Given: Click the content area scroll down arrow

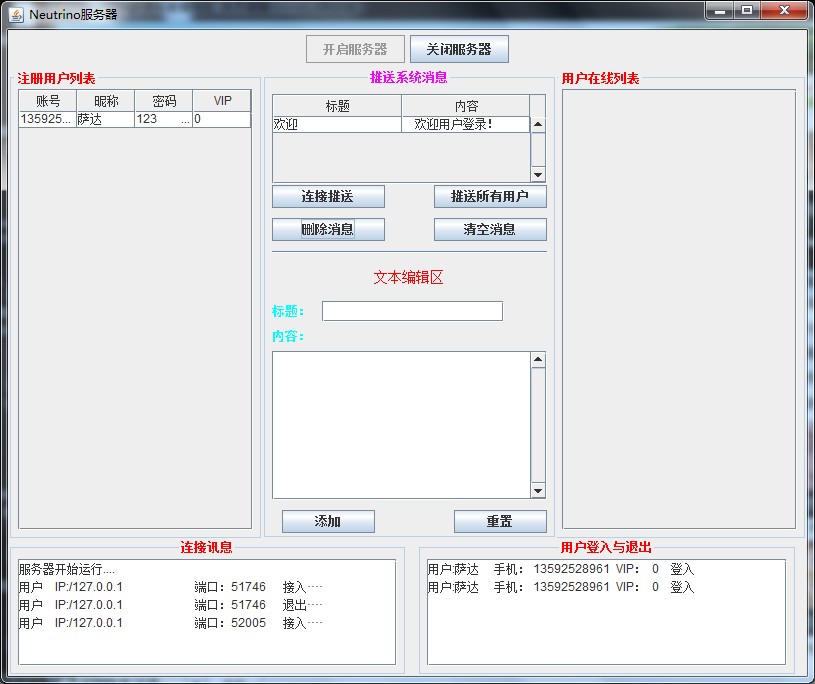Looking at the screenshot, I should [538, 491].
